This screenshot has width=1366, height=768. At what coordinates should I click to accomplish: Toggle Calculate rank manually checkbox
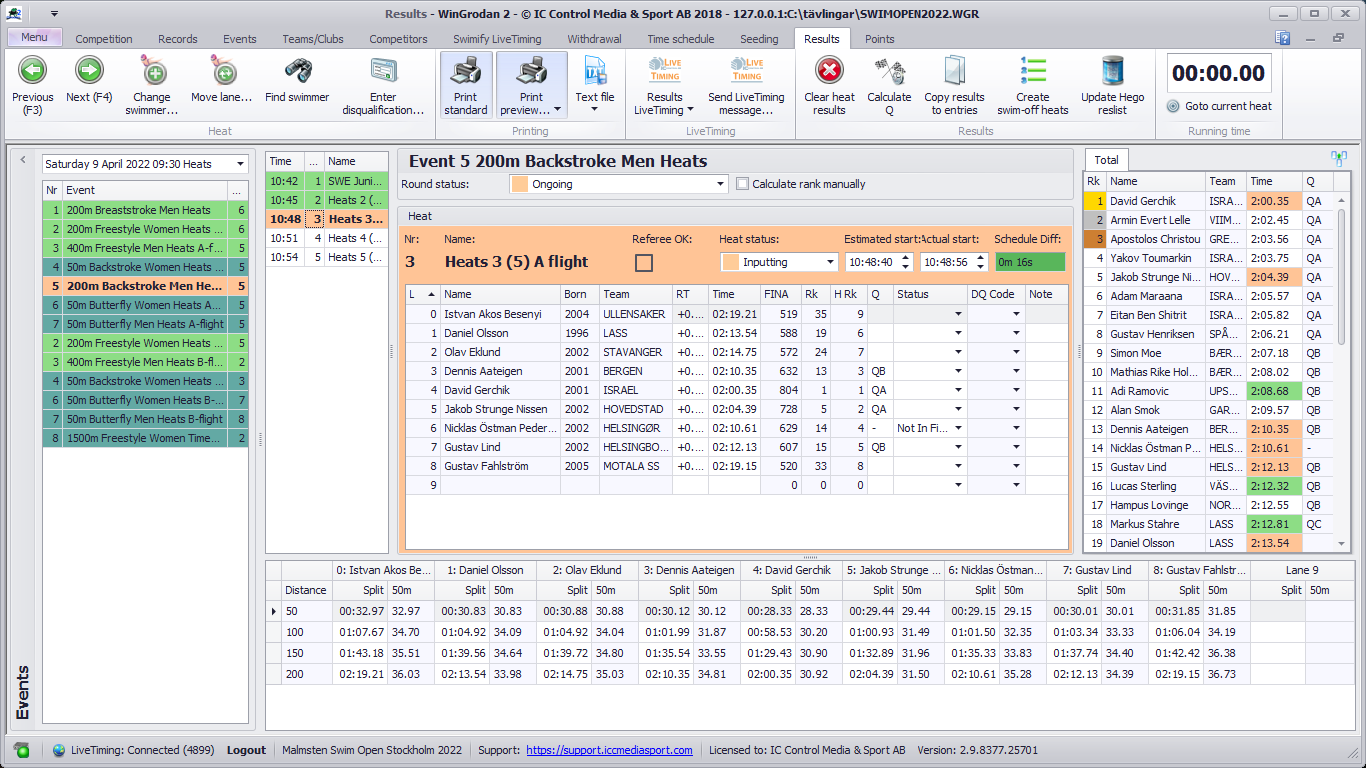742,184
